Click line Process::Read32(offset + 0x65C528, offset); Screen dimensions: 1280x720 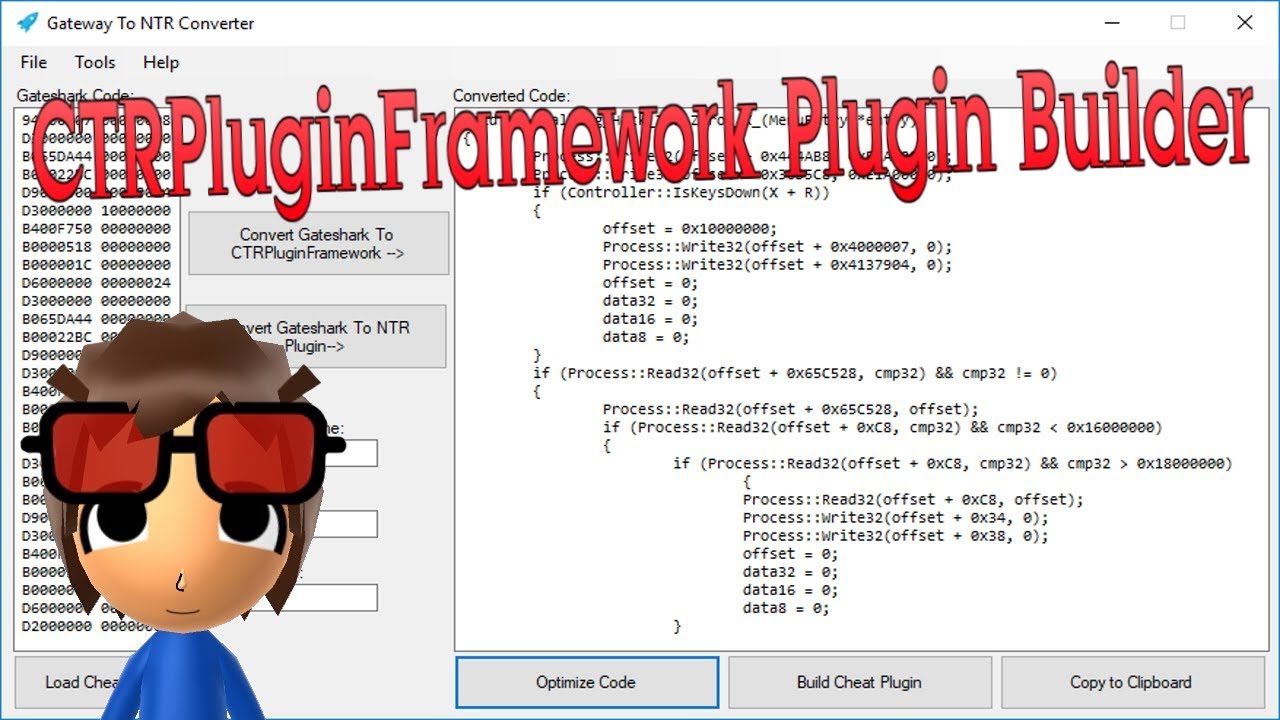coord(790,409)
